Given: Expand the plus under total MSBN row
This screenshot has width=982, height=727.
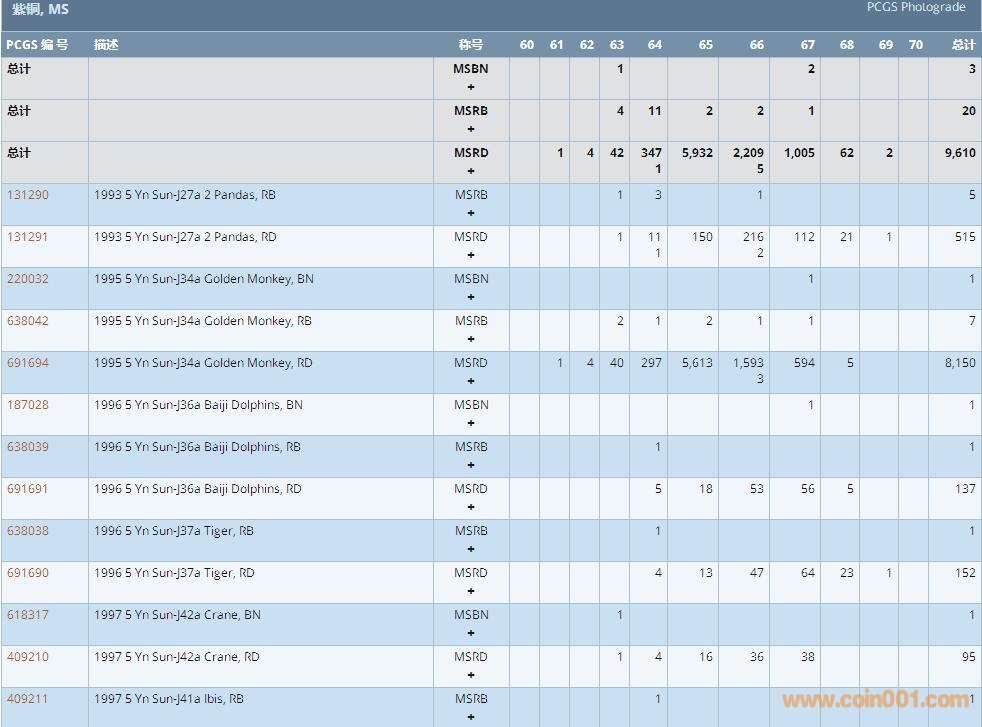Looking at the screenshot, I should [x=471, y=87].
